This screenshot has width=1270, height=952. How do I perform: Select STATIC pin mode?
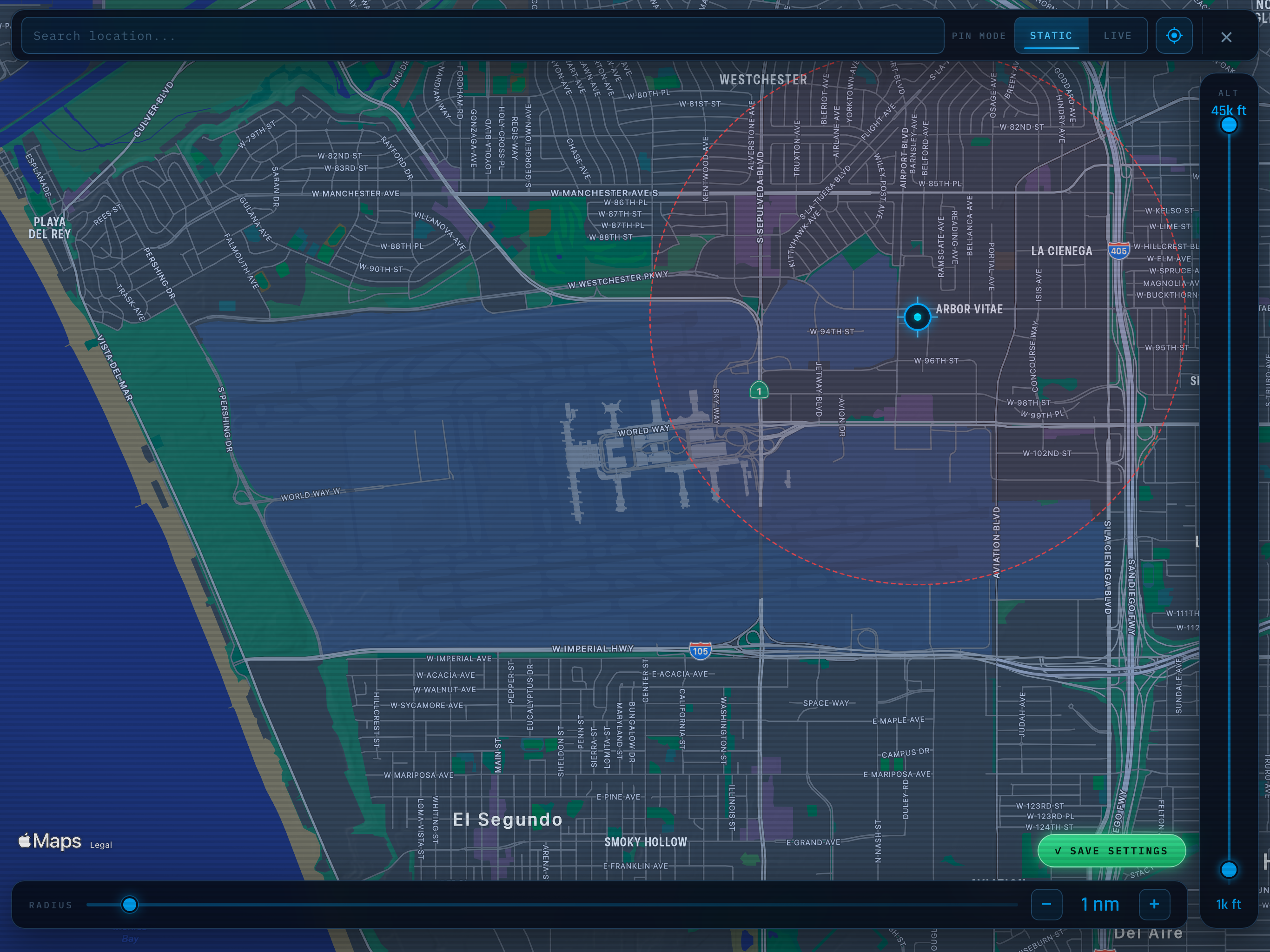click(x=1051, y=36)
